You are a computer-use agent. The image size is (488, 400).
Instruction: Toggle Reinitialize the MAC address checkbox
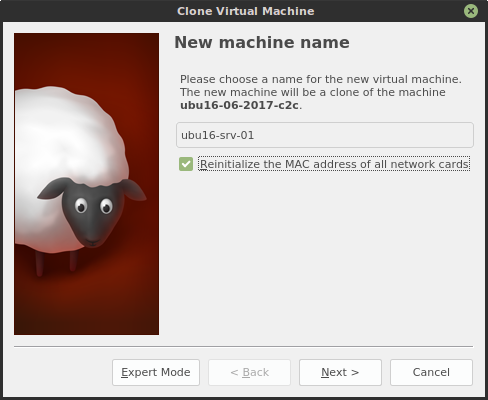[x=186, y=164]
